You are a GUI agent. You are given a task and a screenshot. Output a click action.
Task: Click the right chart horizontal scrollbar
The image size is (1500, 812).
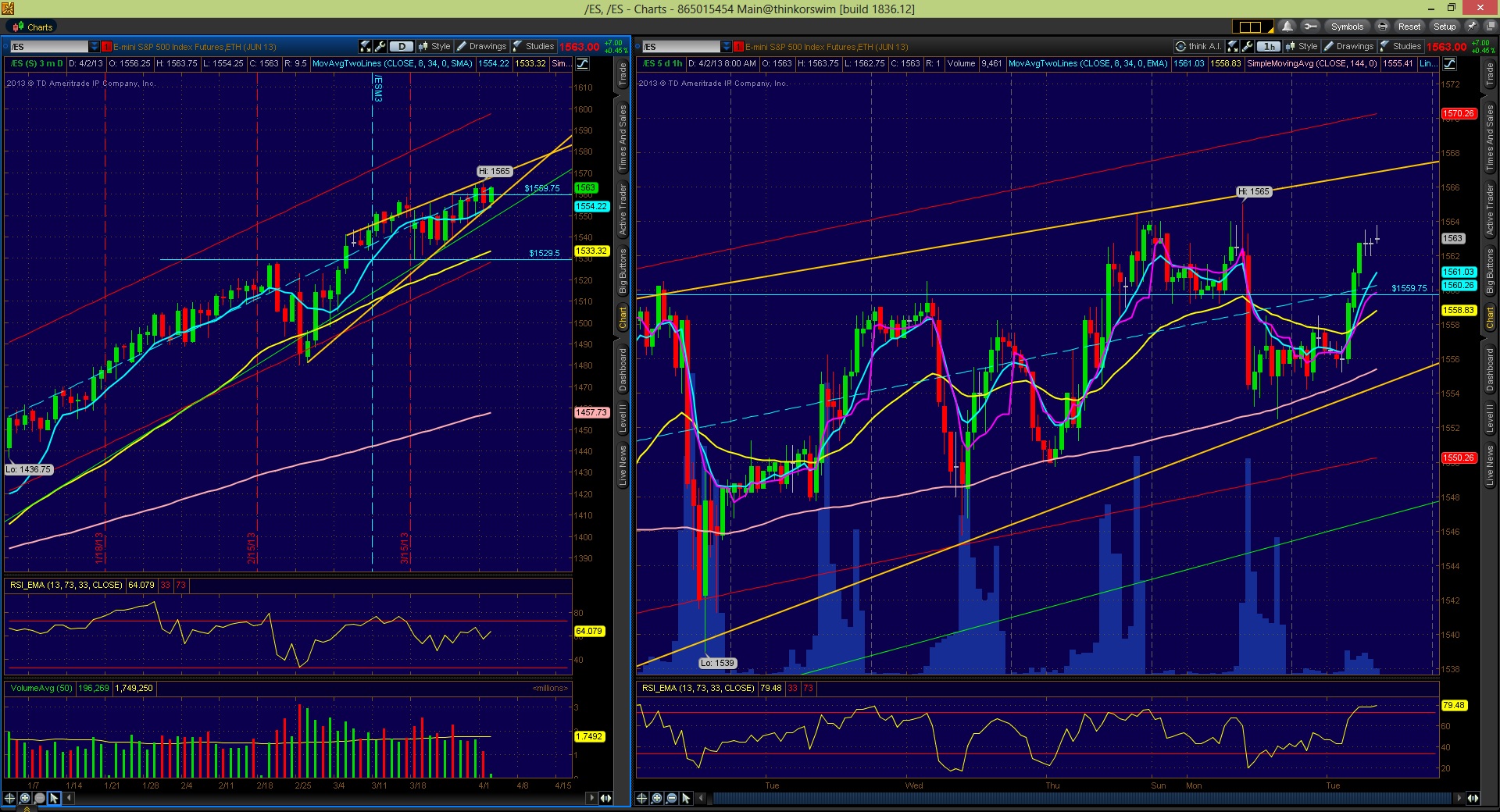click(x=1083, y=798)
